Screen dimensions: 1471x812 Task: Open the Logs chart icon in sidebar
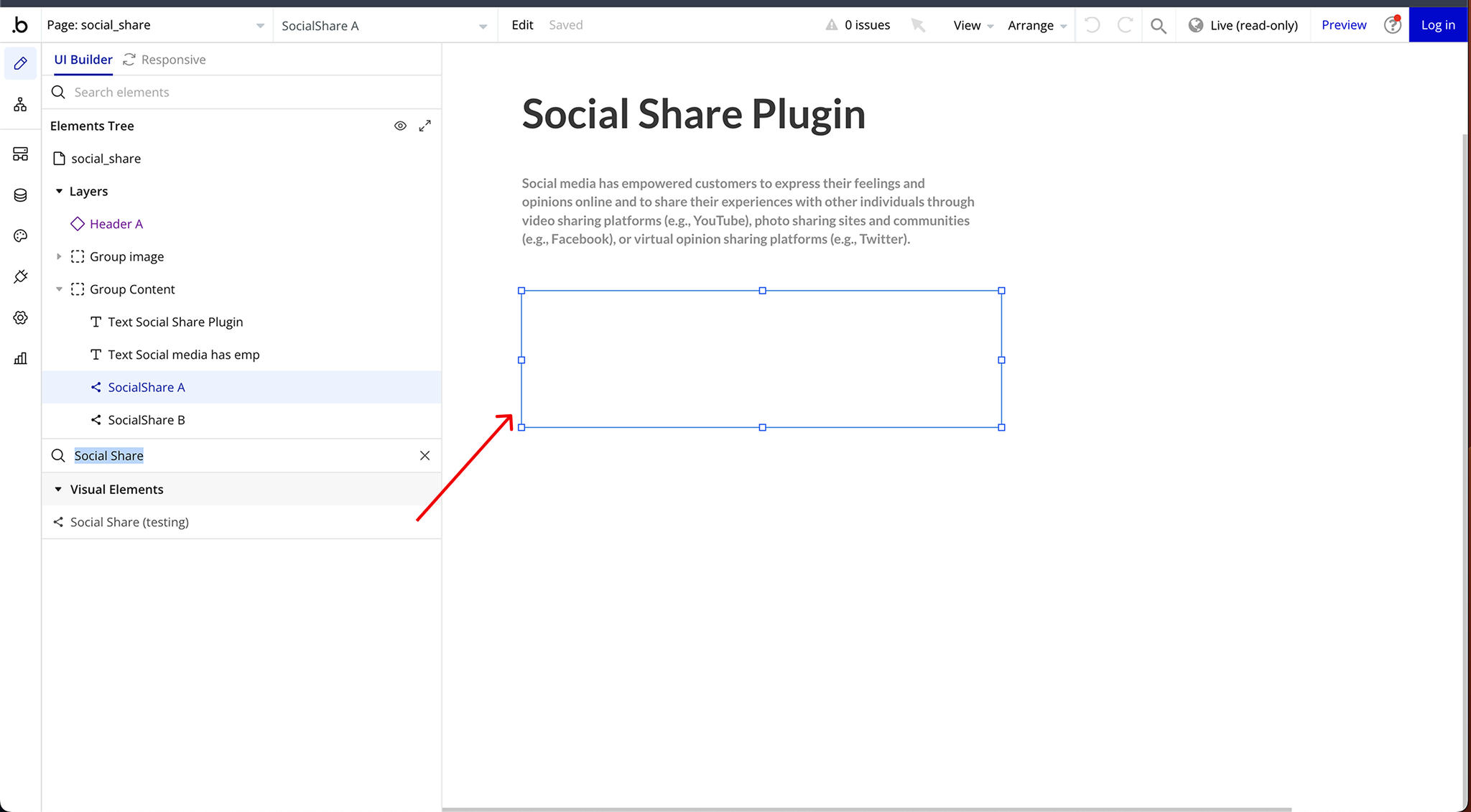(x=20, y=358)
